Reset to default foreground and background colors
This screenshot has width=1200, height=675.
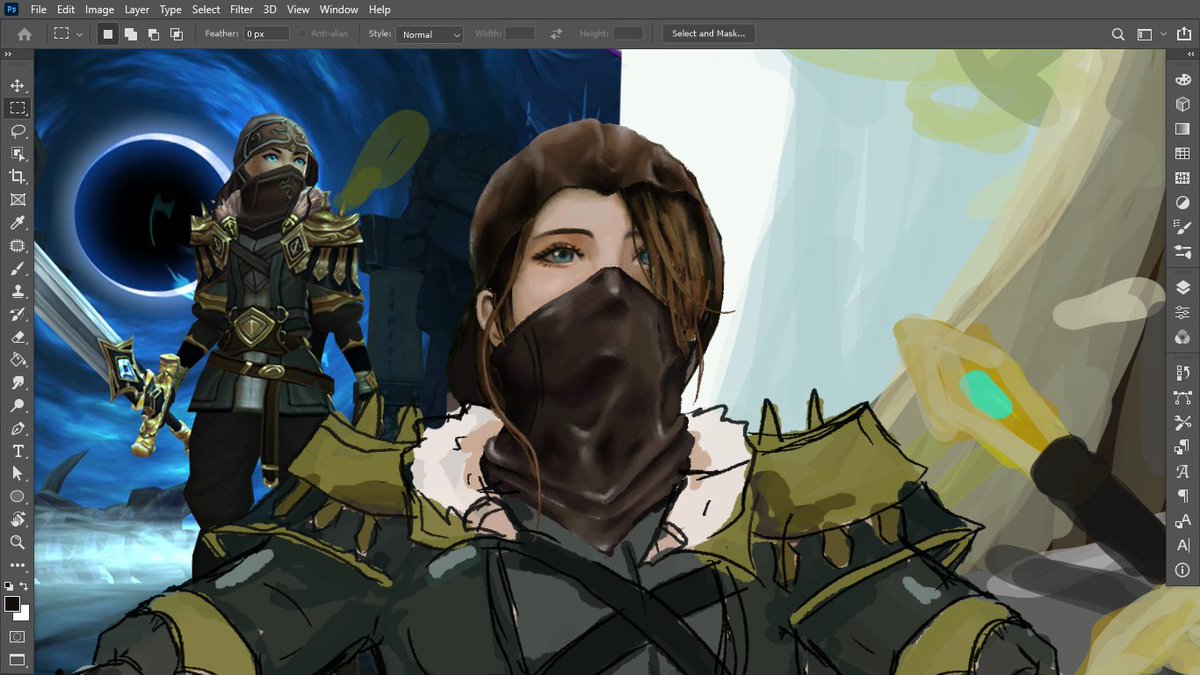click(9, 586)
